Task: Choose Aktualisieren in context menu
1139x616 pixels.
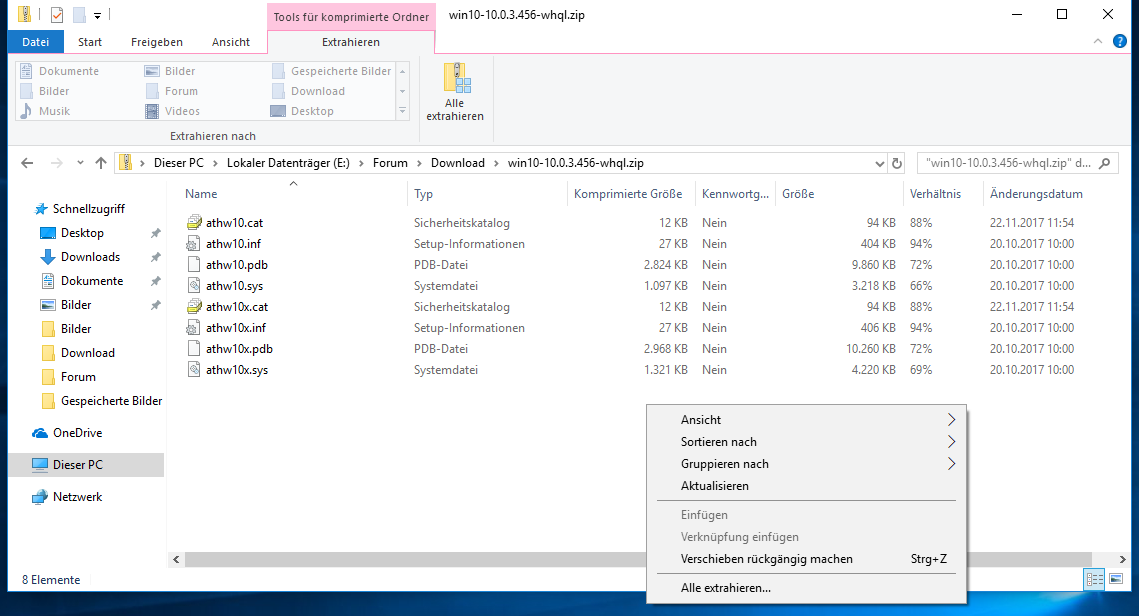Action: click(806, 486)
